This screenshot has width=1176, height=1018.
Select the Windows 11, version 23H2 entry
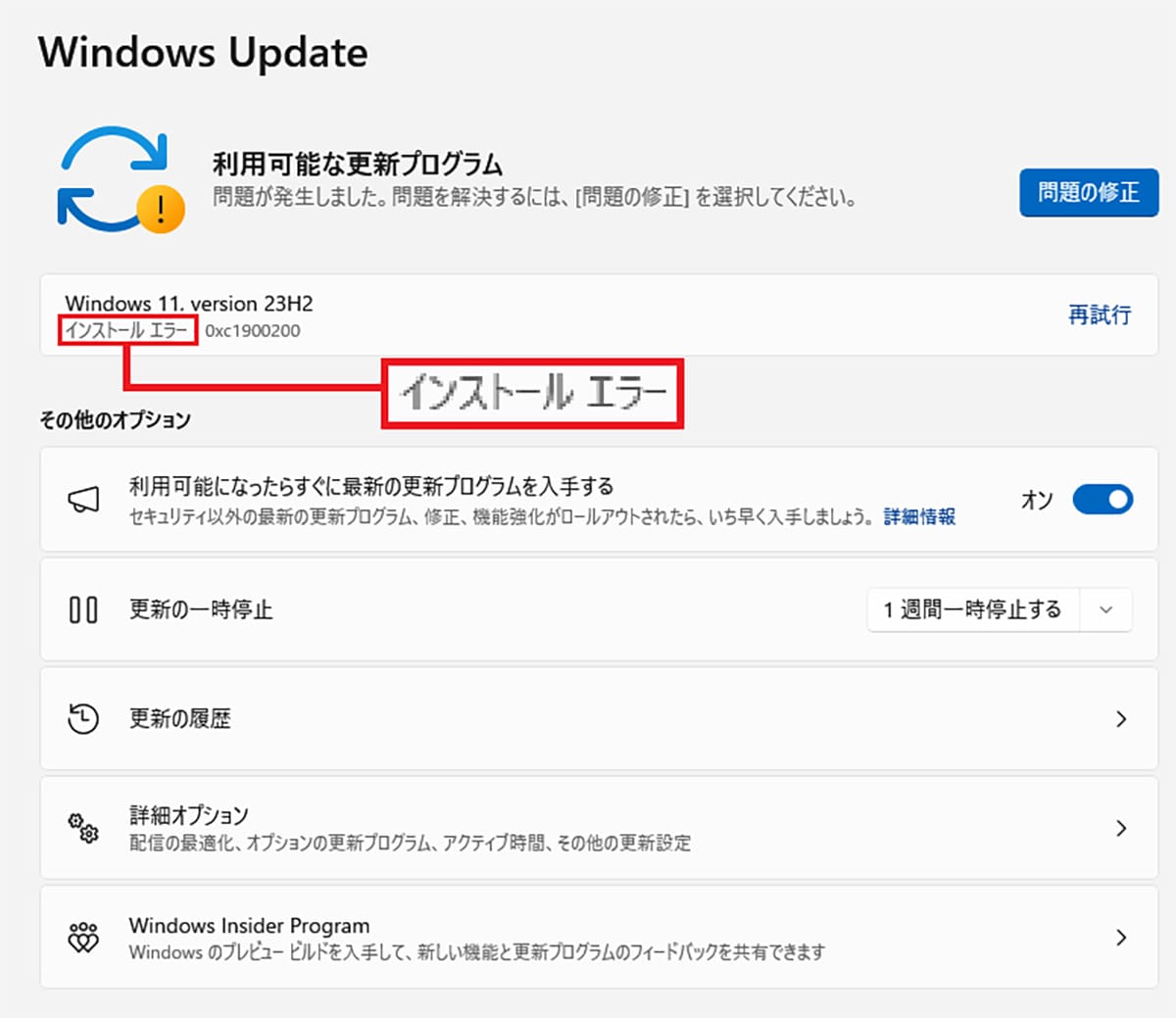tap(188, 303)
